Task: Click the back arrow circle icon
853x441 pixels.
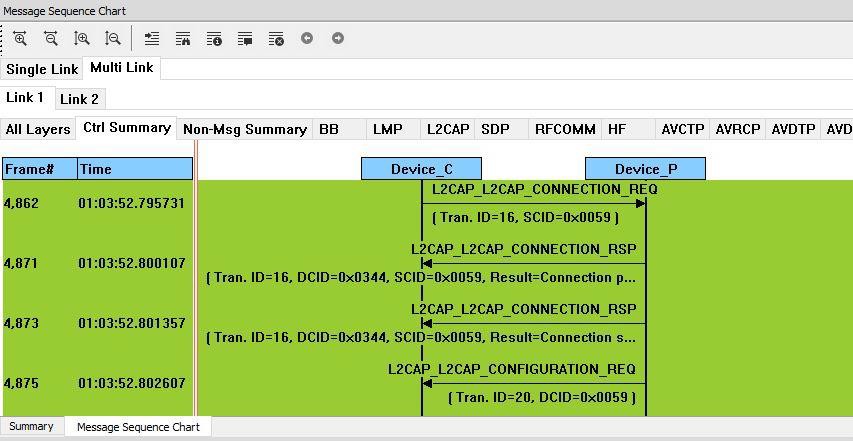Action: 307,38
